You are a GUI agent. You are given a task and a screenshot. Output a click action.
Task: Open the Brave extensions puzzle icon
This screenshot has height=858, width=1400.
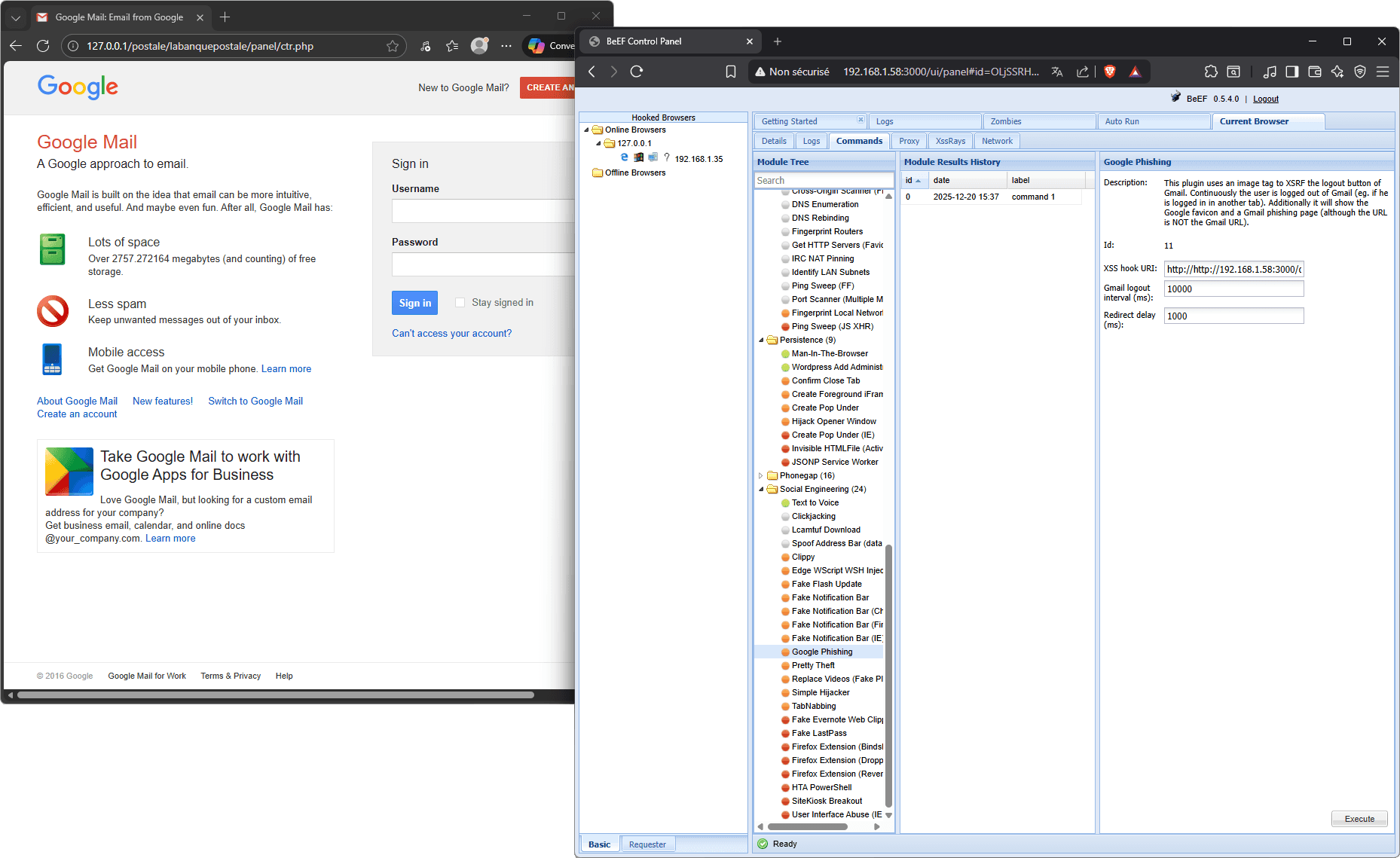click(1211, 72)
